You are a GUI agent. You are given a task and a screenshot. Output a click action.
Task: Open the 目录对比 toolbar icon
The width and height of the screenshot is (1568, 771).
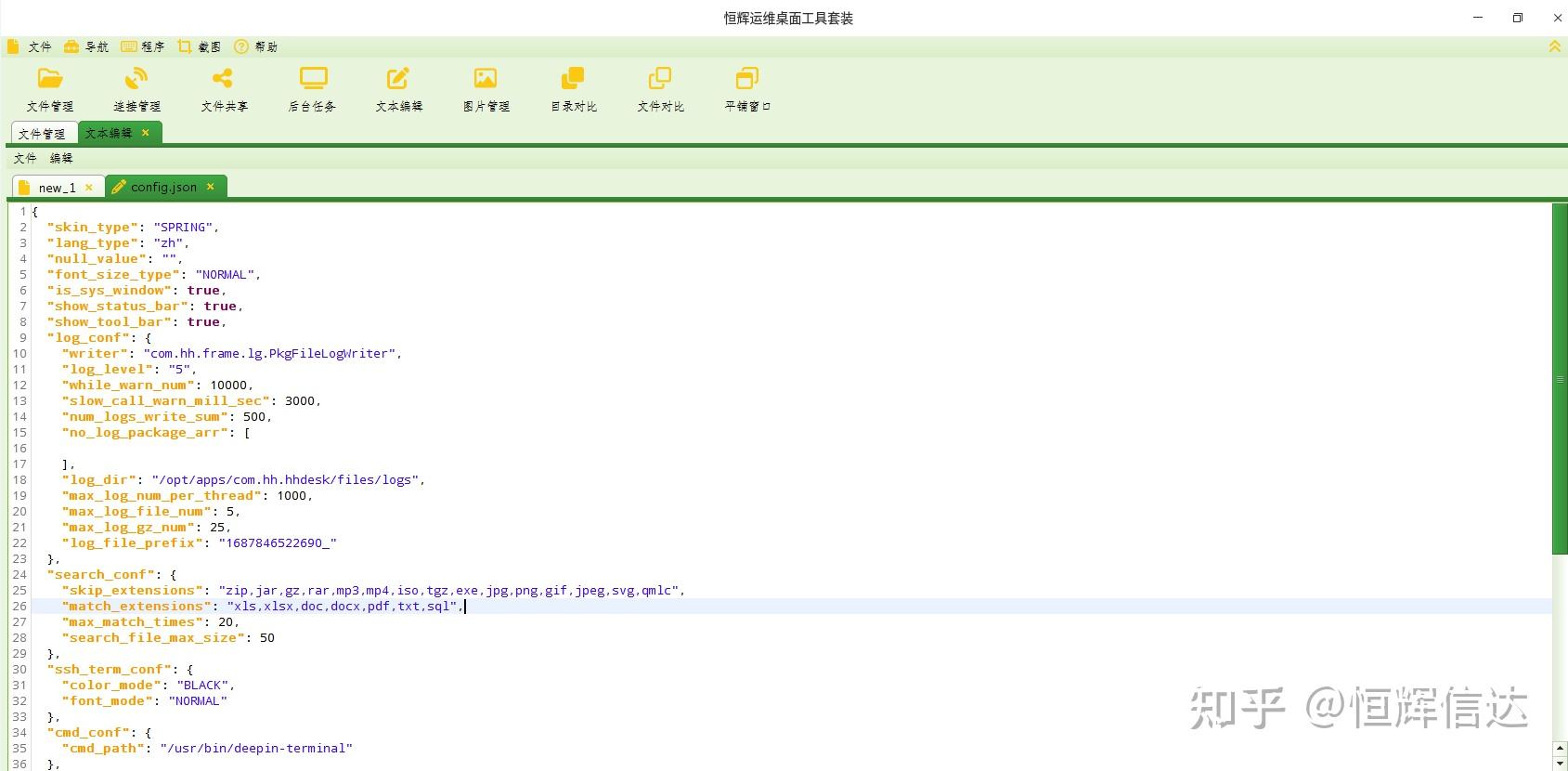[x=574, y=89]
